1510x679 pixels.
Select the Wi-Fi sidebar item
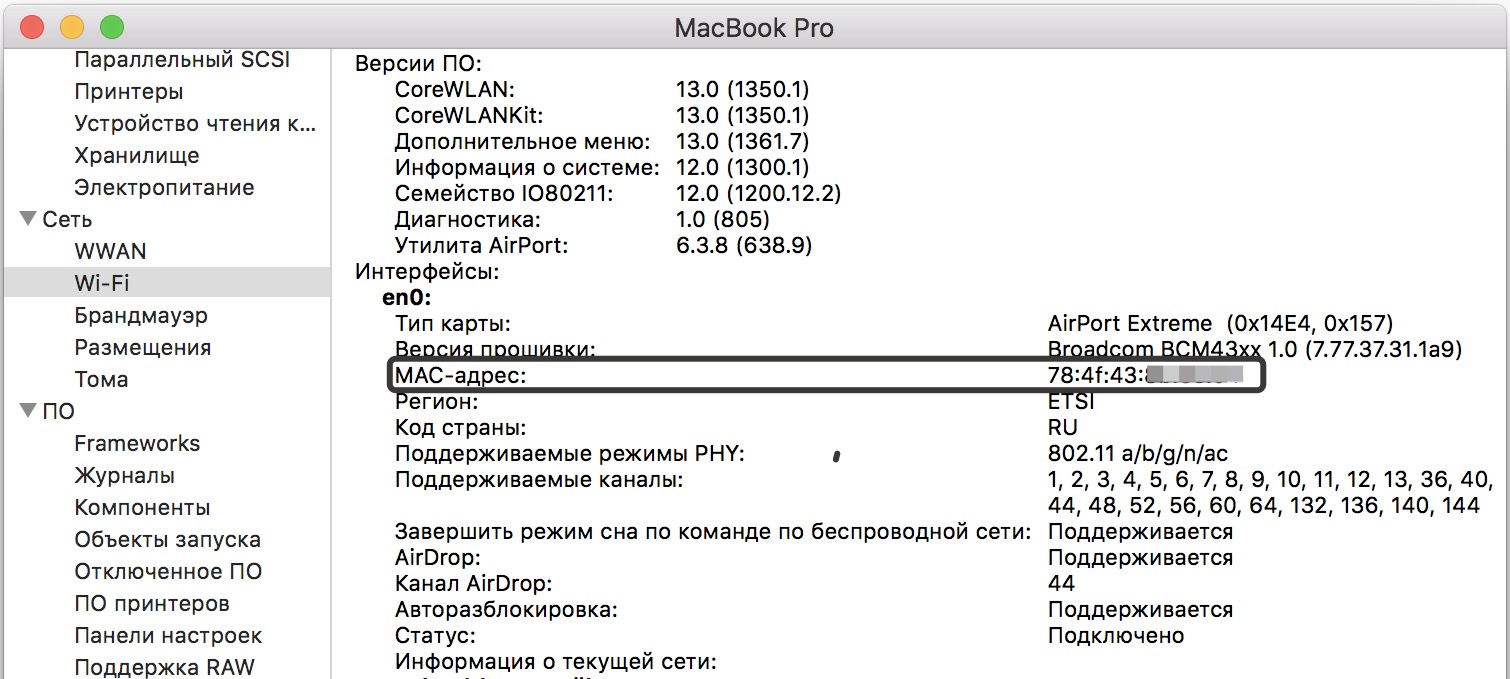167,283
